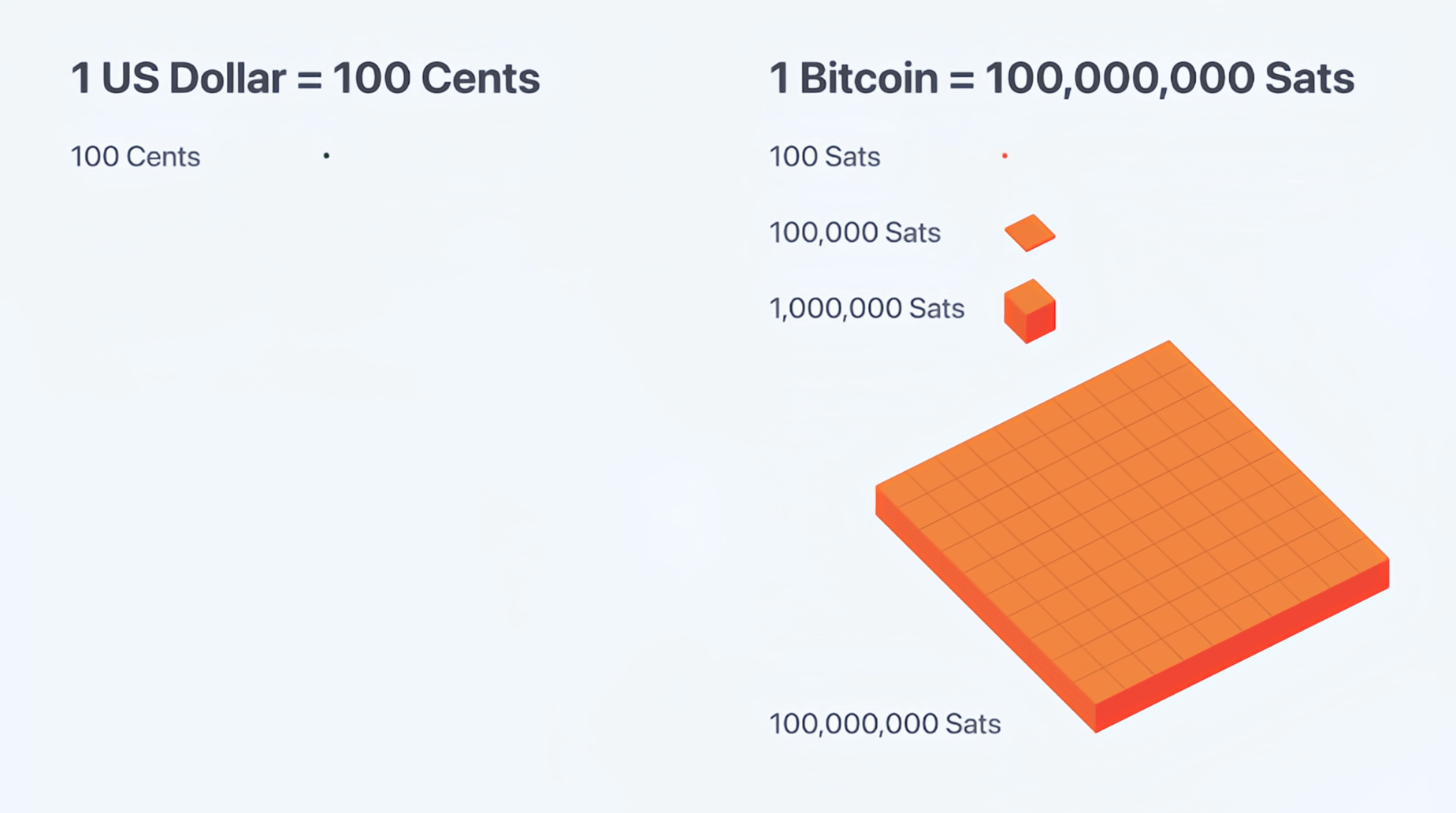
Task: Click the '1 US Dollar = 100 Cents' heading
Action: [x=305, y=78]
